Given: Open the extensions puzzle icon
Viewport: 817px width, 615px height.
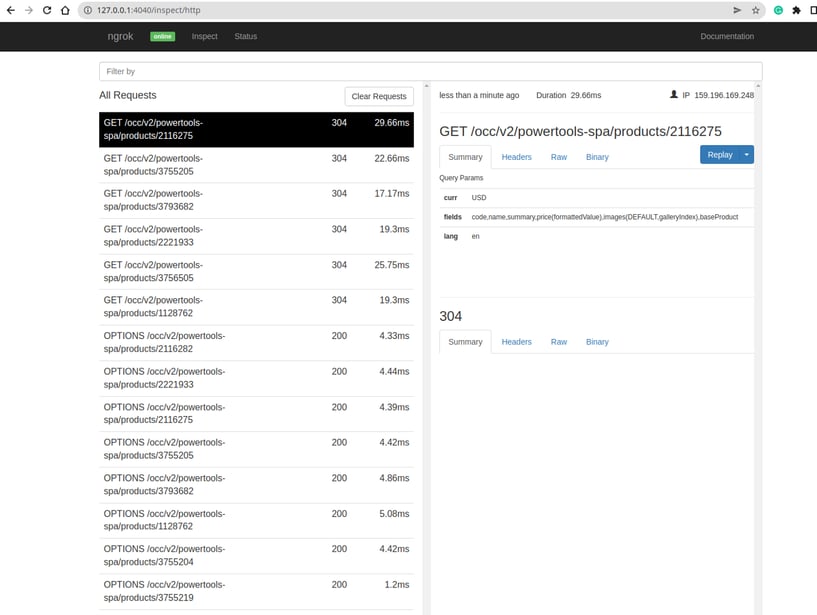Looking at the screenshot, I should pos(796,9).
